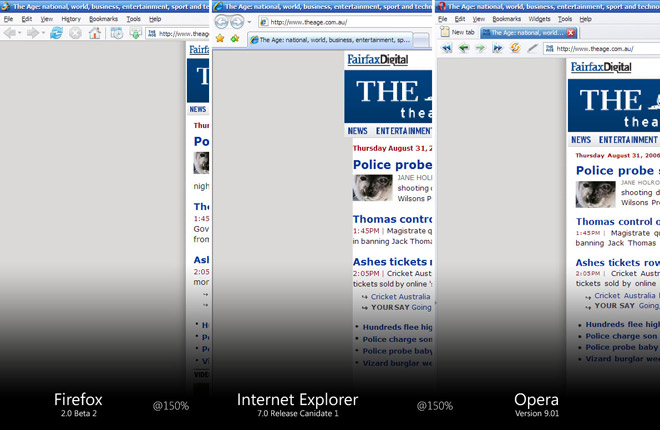Image resolution: width=660 pixels, height=430 pixels.
Task: Click the Firefox Forward arrow button
Action: [32, 33]
